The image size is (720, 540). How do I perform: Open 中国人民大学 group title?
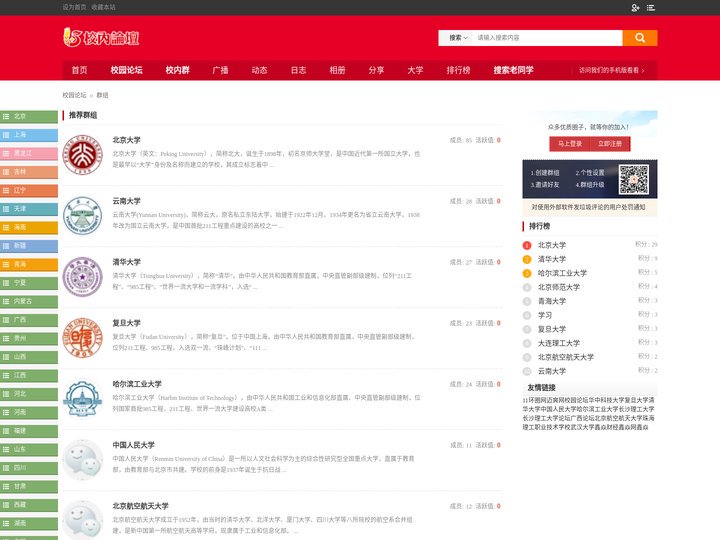pos(134,445)
